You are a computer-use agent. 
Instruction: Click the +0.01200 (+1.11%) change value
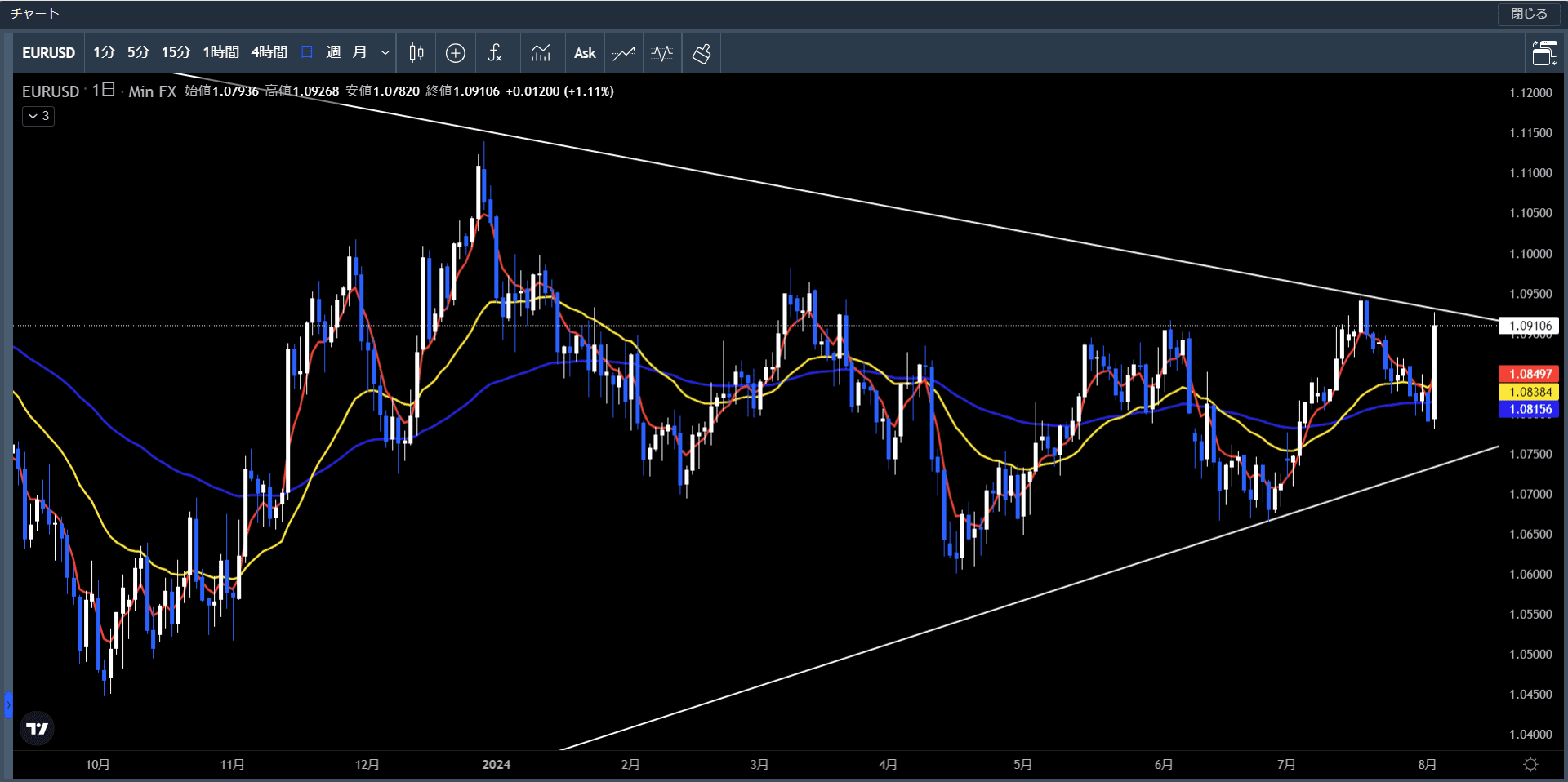pyautogui.click(x=560, y=91)
